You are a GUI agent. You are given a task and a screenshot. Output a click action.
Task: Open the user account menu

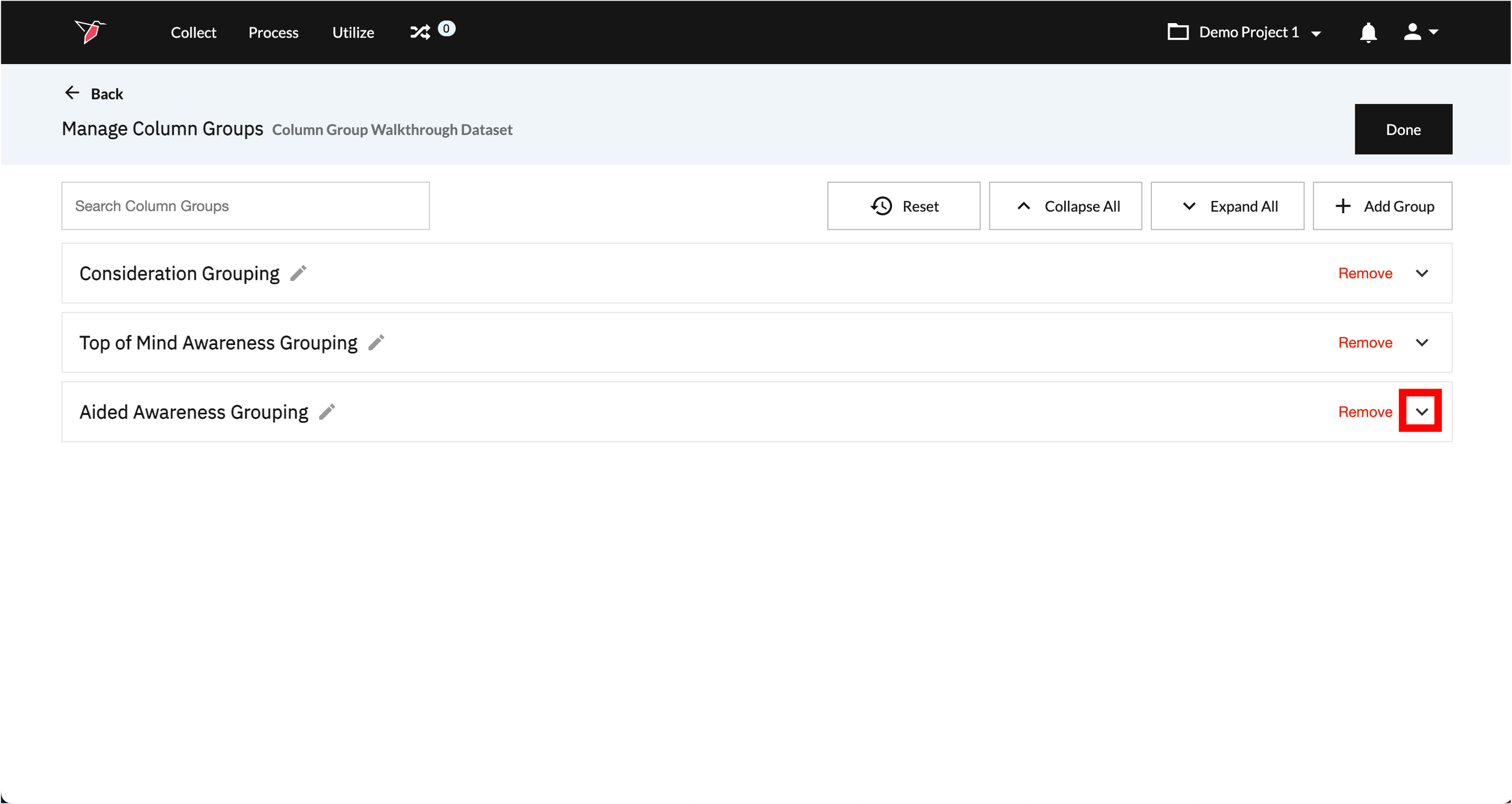(1420, 32)
